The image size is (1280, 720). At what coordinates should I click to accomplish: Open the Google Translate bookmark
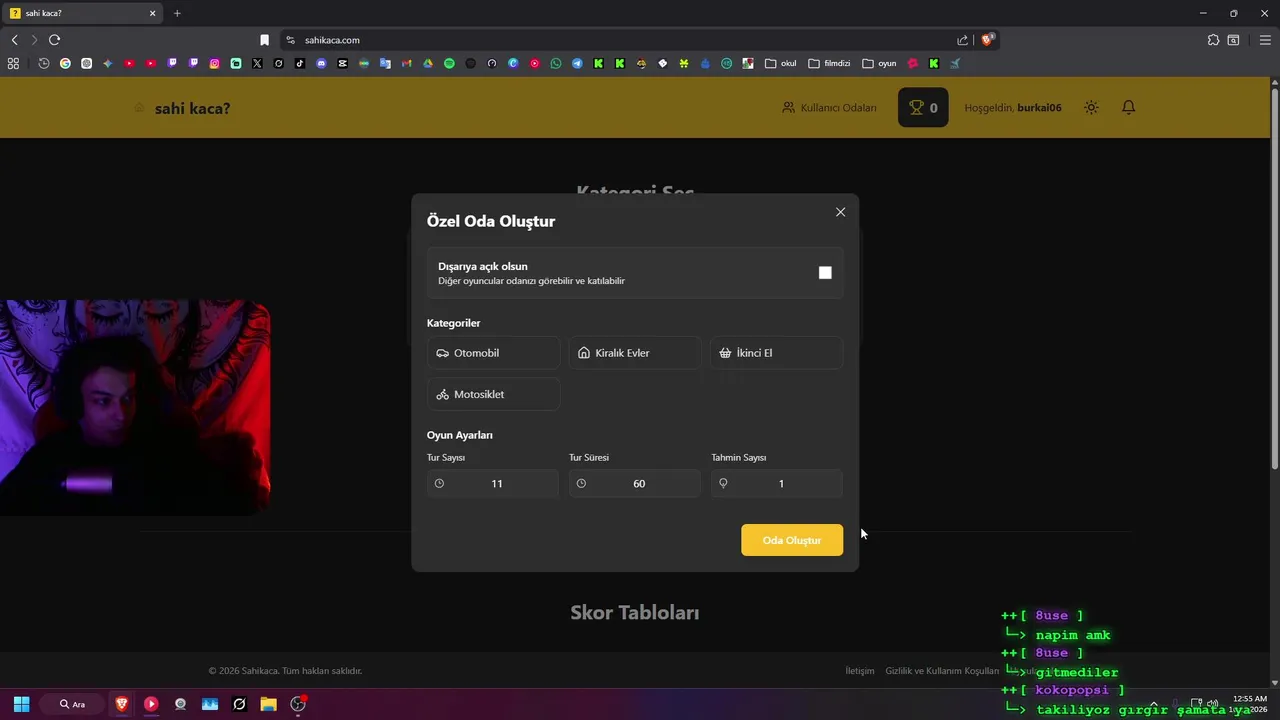pyautogui.click(x=385, y=63)
